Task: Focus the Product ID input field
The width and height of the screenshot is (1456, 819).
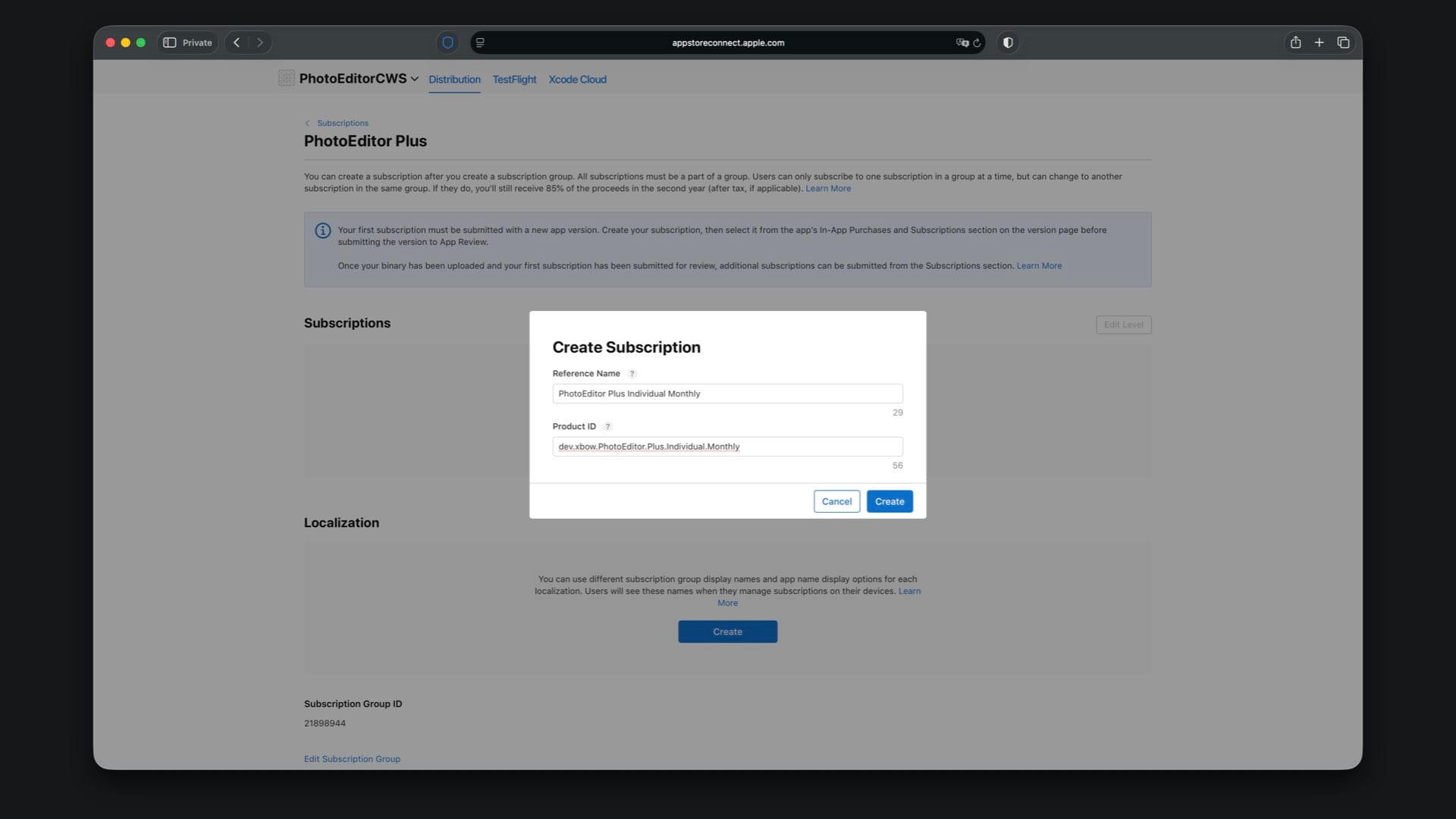Action: pos(726,447)
